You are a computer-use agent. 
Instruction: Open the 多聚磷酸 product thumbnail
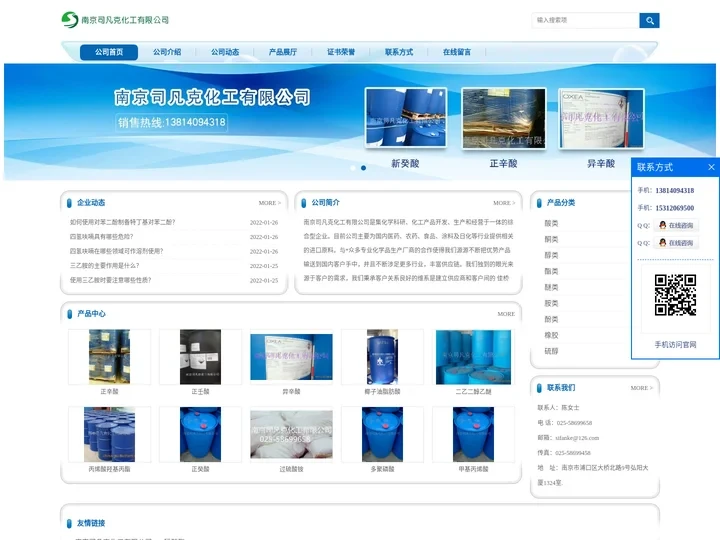[382, 434]
